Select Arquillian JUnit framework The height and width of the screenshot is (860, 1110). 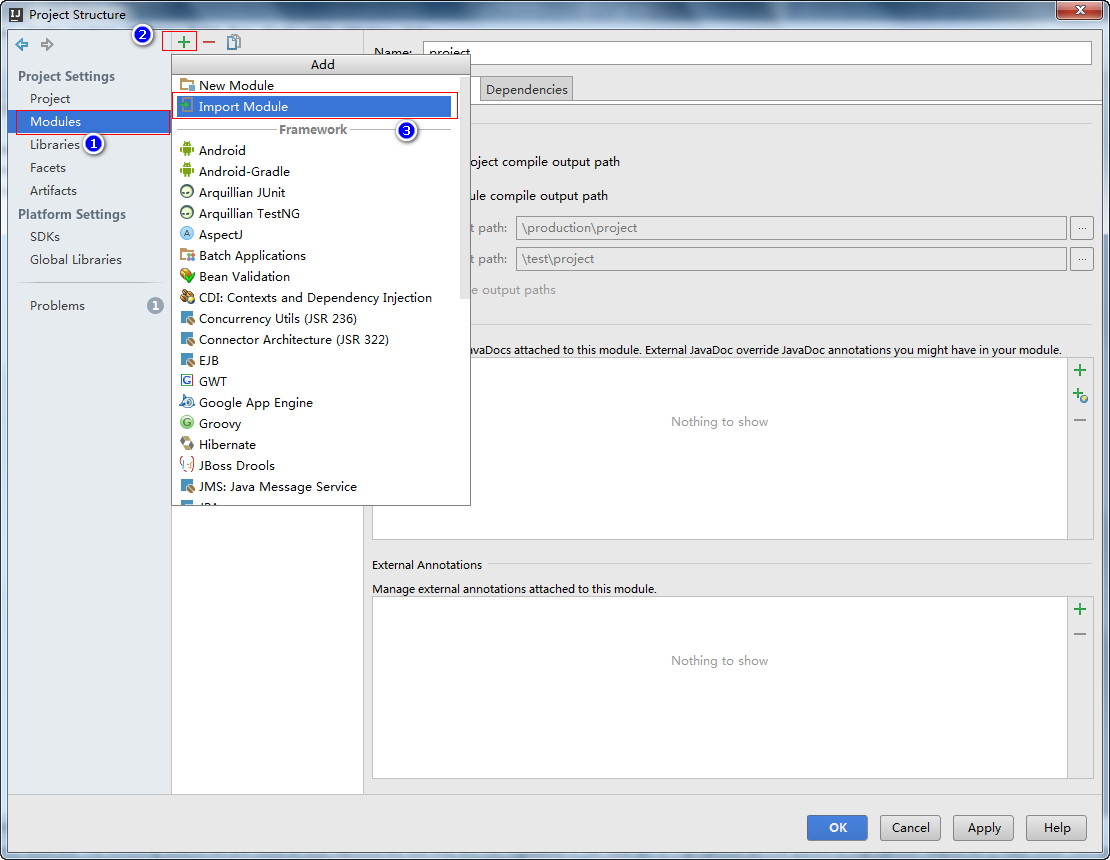tap(316, 193)
